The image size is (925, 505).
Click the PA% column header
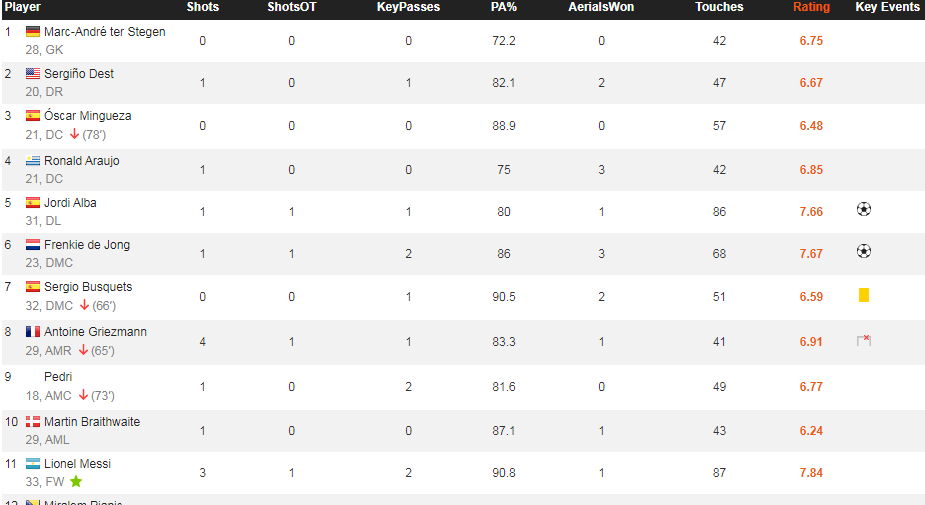pos(504,7)
